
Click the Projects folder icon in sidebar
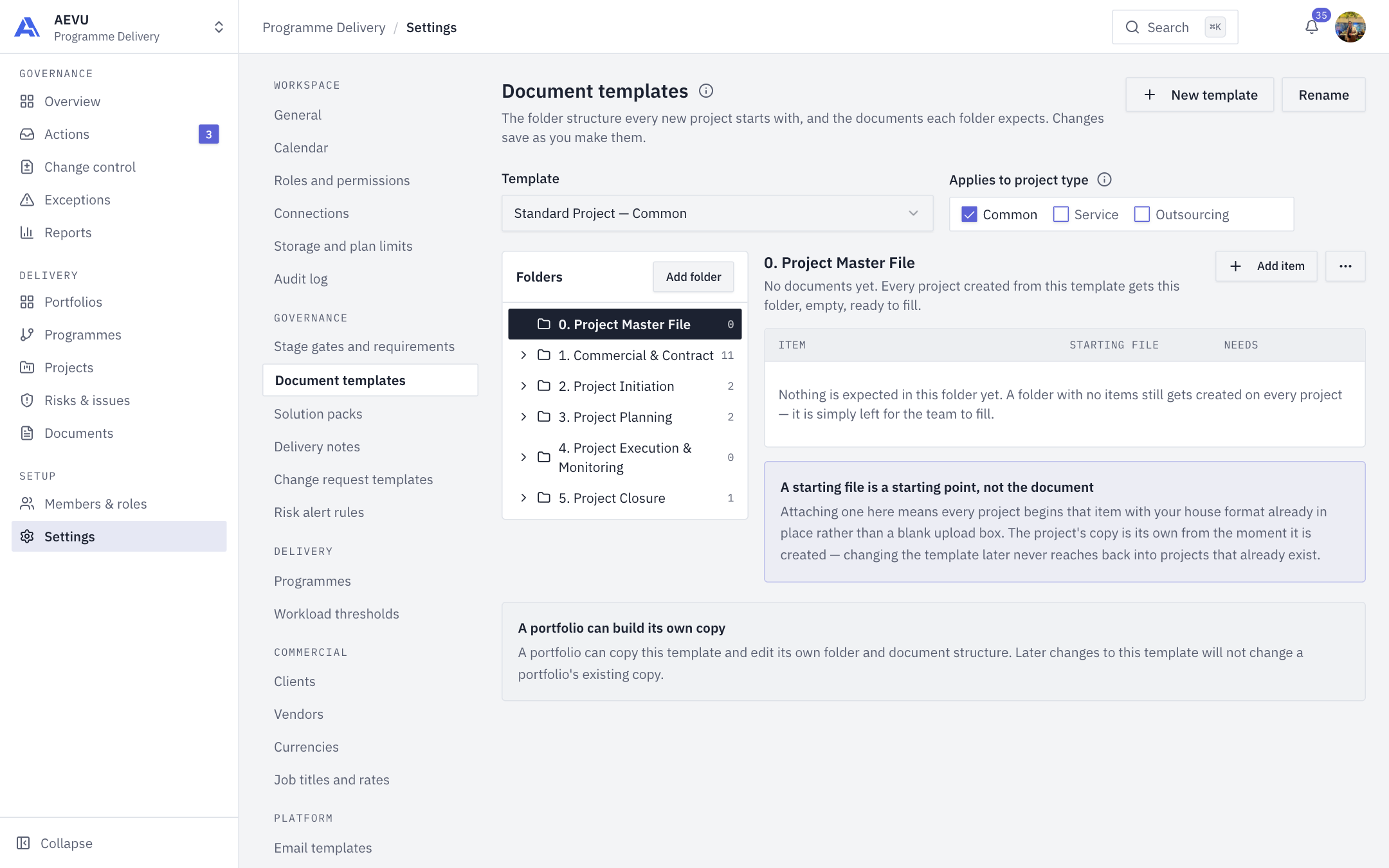pyautogui.click(x=27, y=368)
